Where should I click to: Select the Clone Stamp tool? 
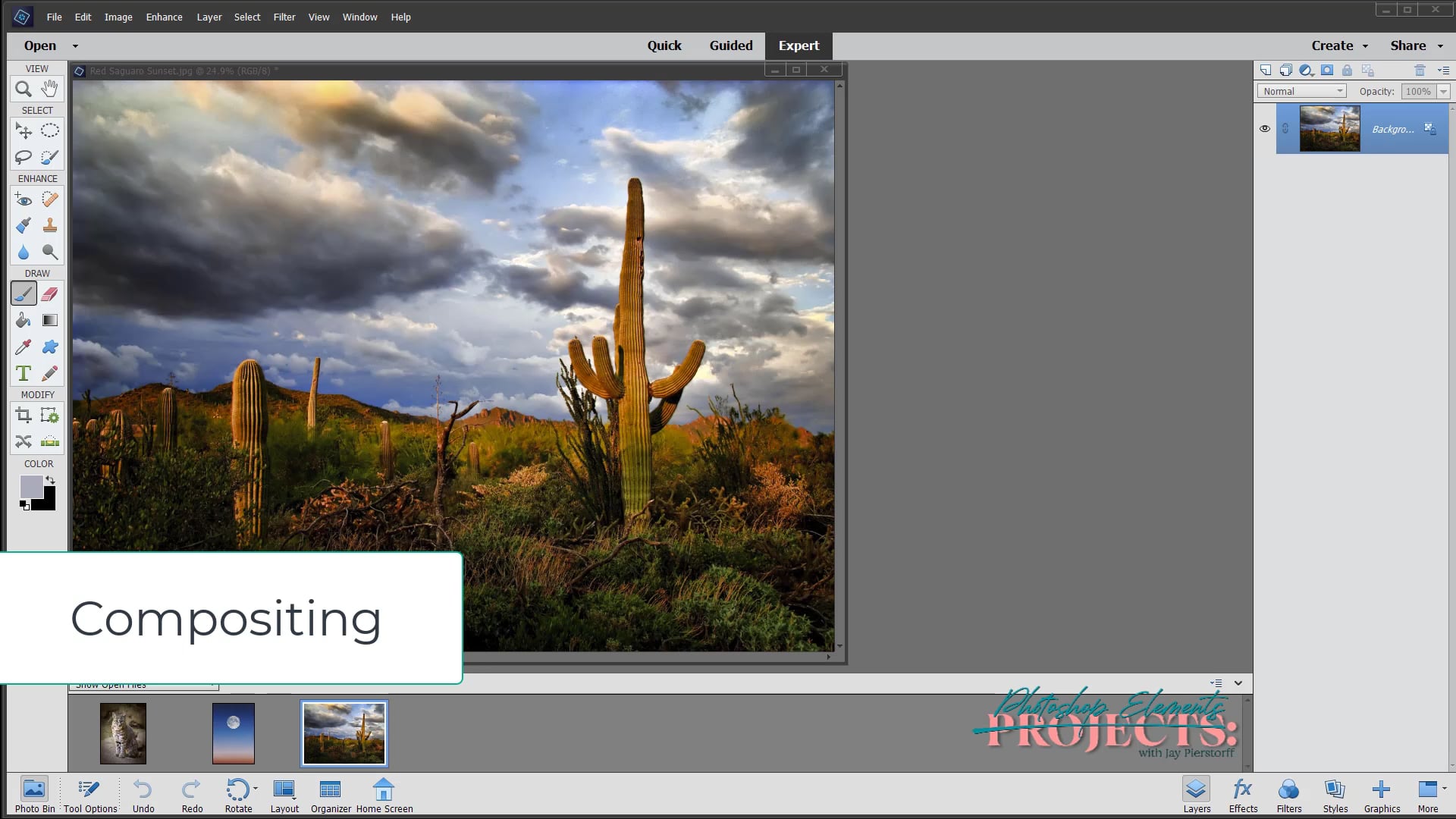click(x=49, y=226)
